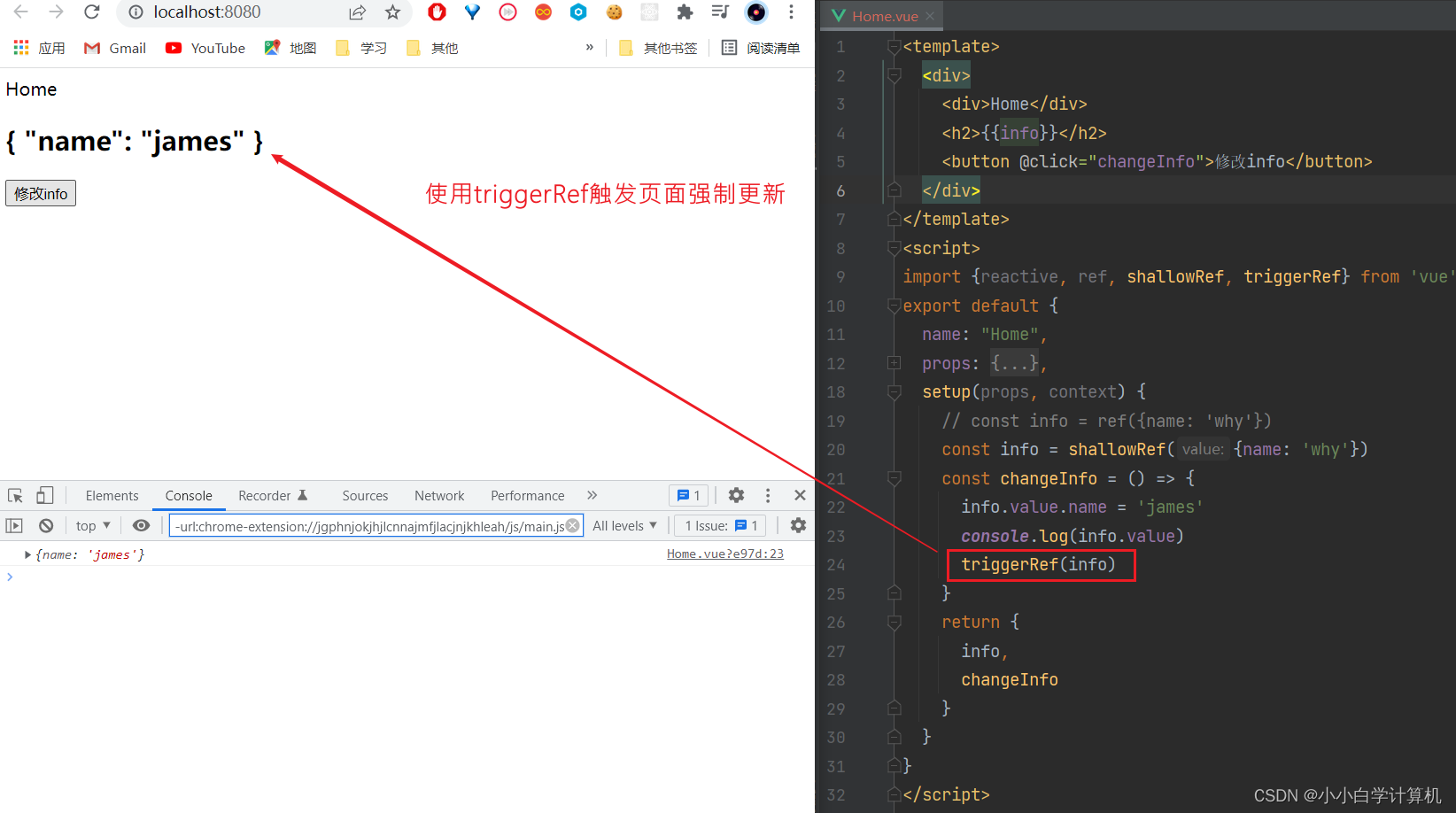The image size is (1456, 813).
Task: Open Chrome's three-dot menu
Action: pyautogui.click(x=791, y=12)
